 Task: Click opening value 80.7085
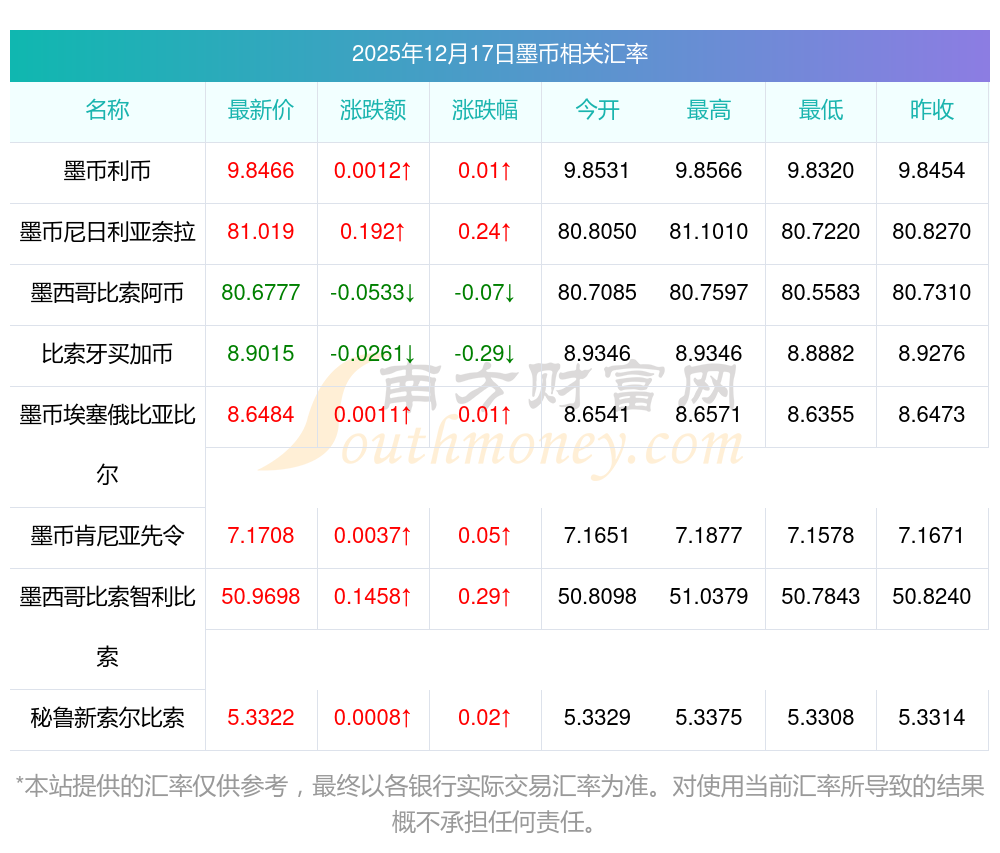pyautogui.click(x=597, y=293)
